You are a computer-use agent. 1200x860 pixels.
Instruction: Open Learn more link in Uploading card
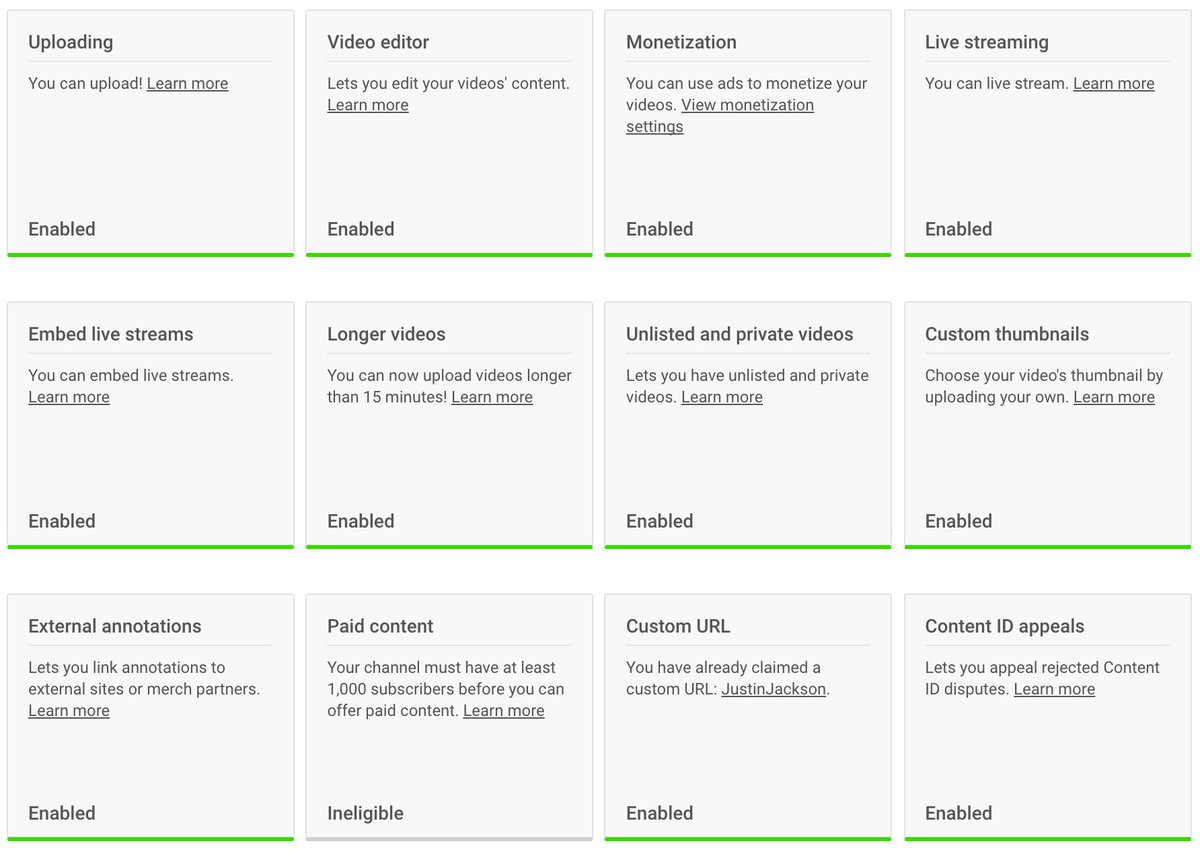tap(187, 84)
